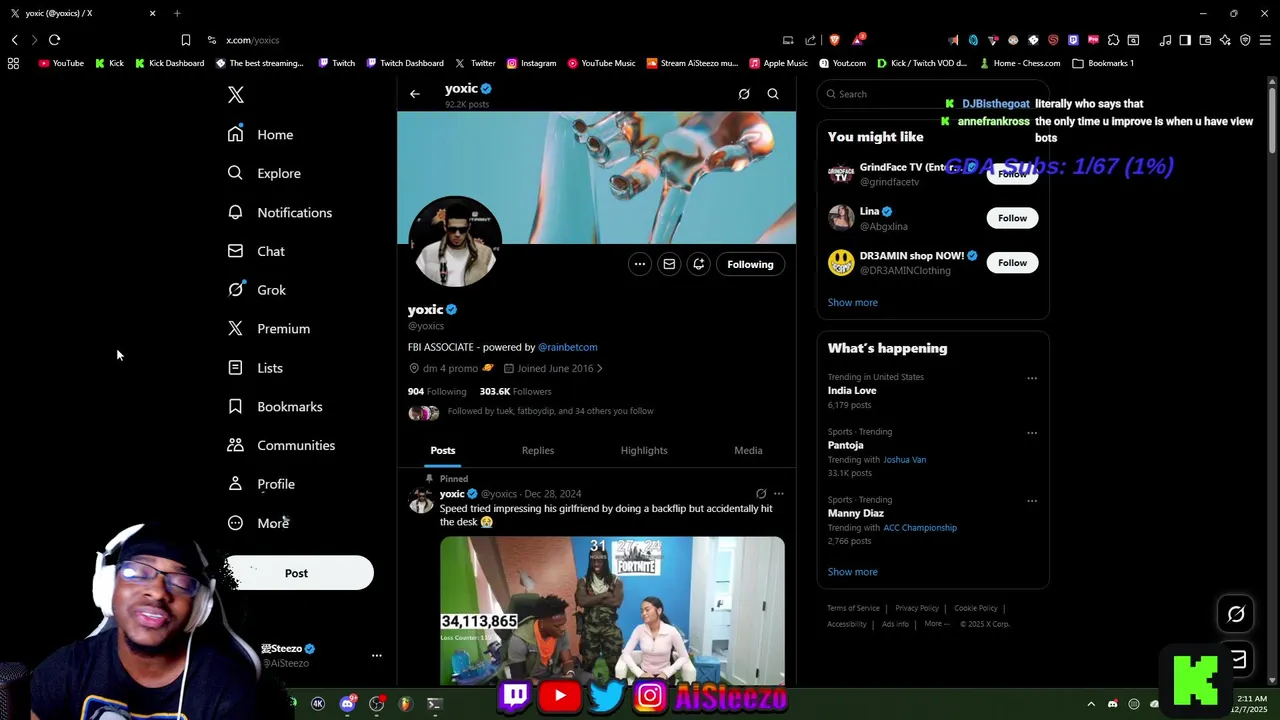
Task: Open the ACC Championship trending link
Action: pos(920,528)
